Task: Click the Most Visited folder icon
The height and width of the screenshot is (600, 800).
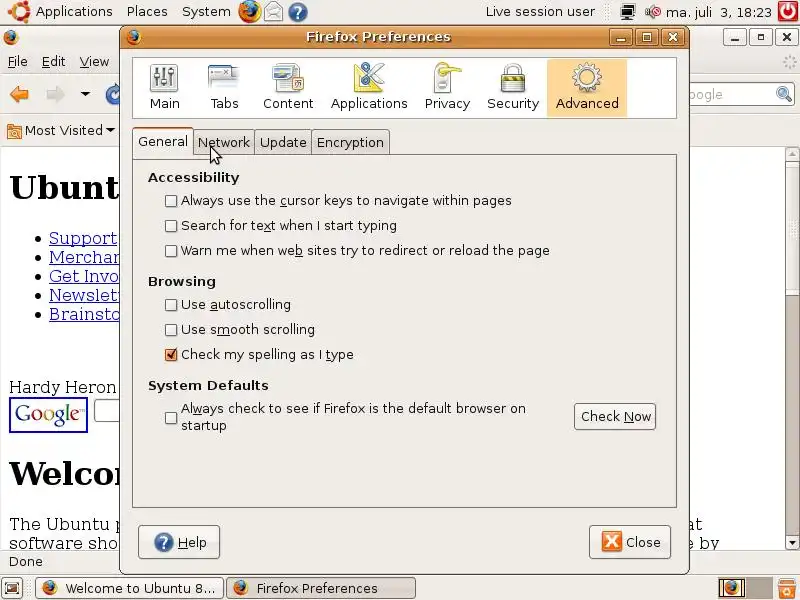Action: point(14,131)
